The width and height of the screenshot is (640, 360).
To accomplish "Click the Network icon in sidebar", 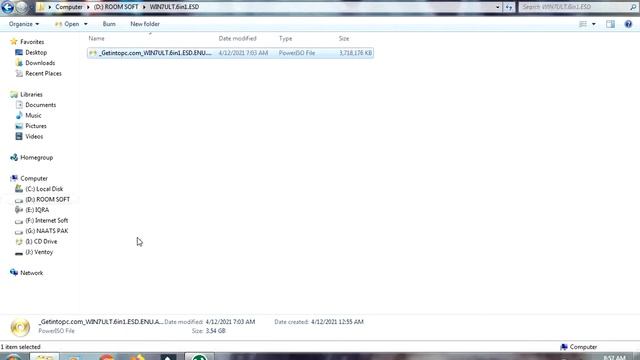I will pos(14,273).
